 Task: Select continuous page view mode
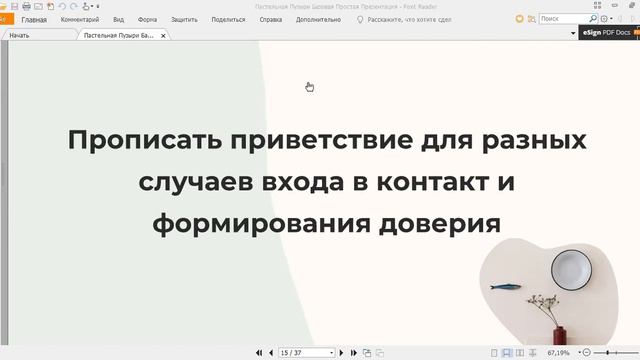(507, 353)
